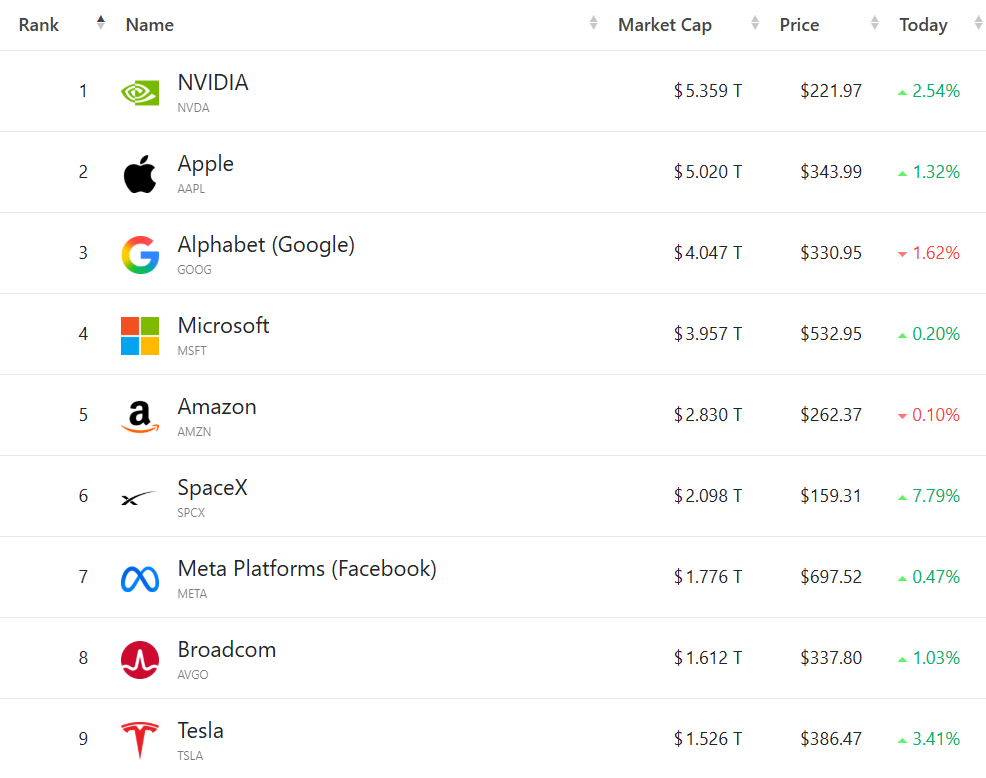Image resolution: width=986 pixels, height=778 pixels.
Task: Open the Broadcom company name link
Action: click(227, 649)
